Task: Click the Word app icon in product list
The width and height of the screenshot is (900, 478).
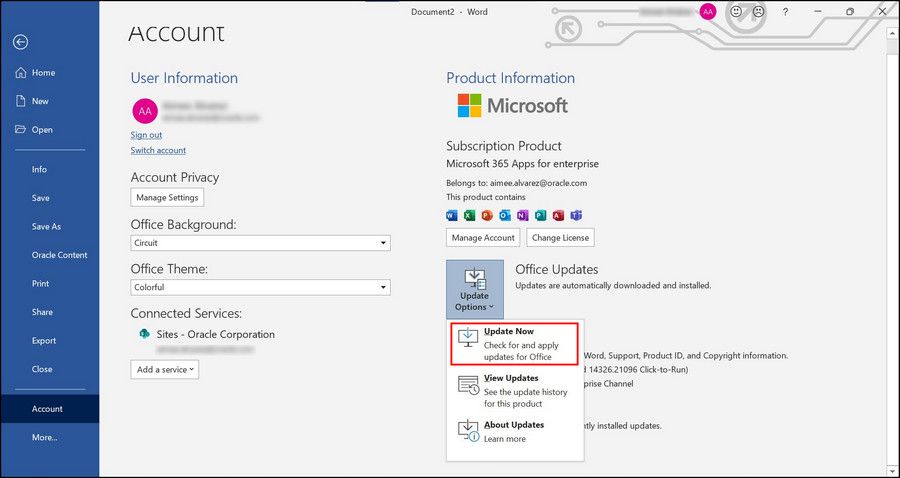Action: 452,215
